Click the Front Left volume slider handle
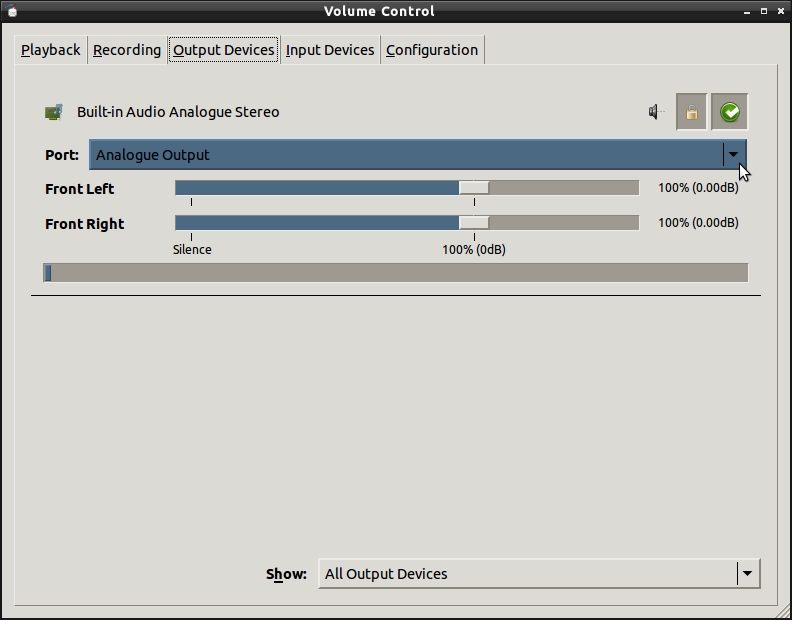Screen dimensions: 792x620 tap(474, 188)
